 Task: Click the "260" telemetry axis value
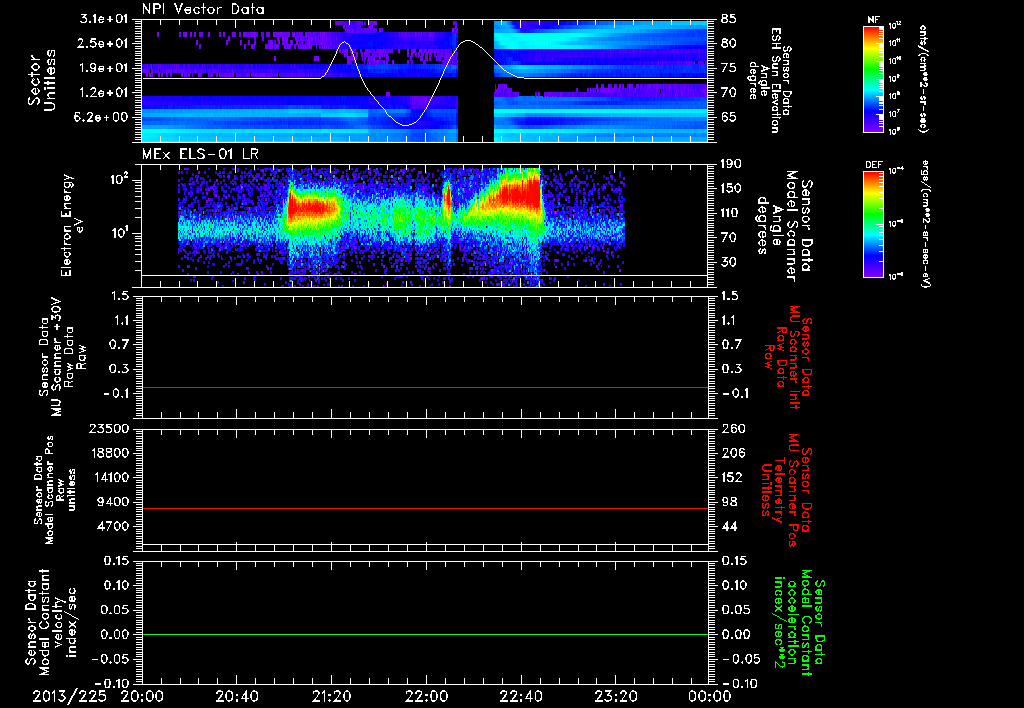click(732, 429)
